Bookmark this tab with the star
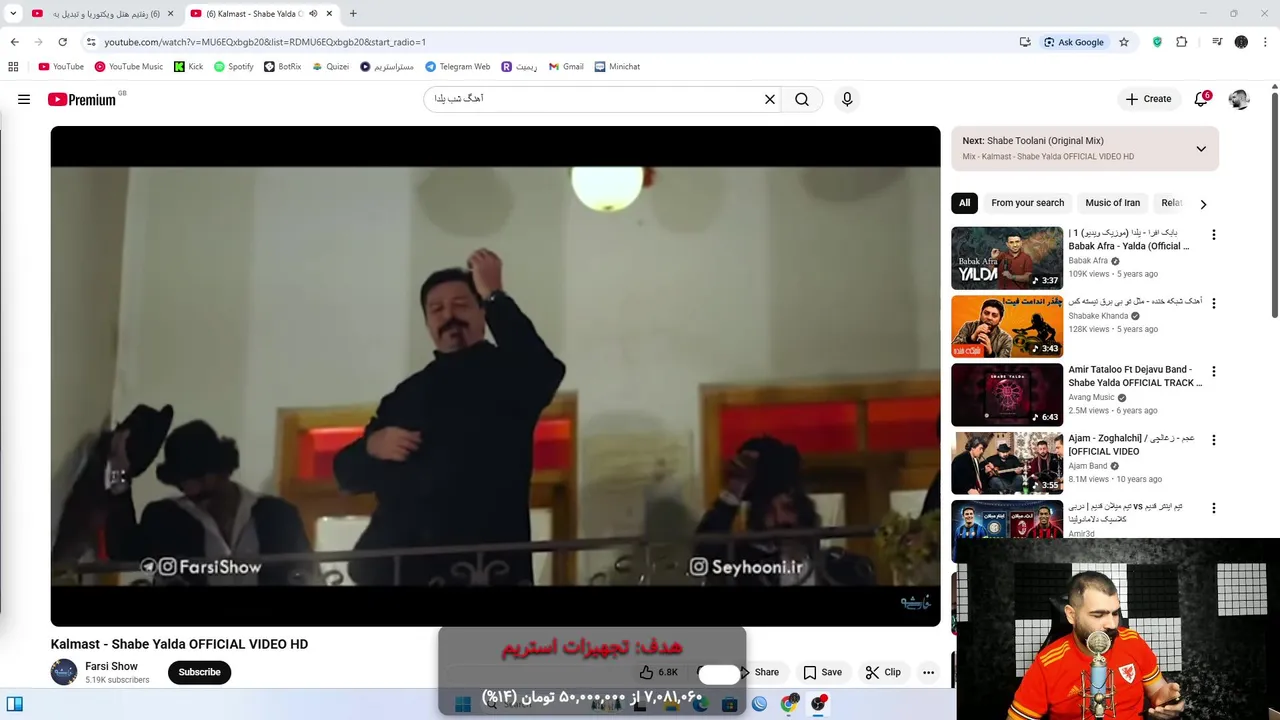This screenshot has height=720, width=1280. [1124, 42]
